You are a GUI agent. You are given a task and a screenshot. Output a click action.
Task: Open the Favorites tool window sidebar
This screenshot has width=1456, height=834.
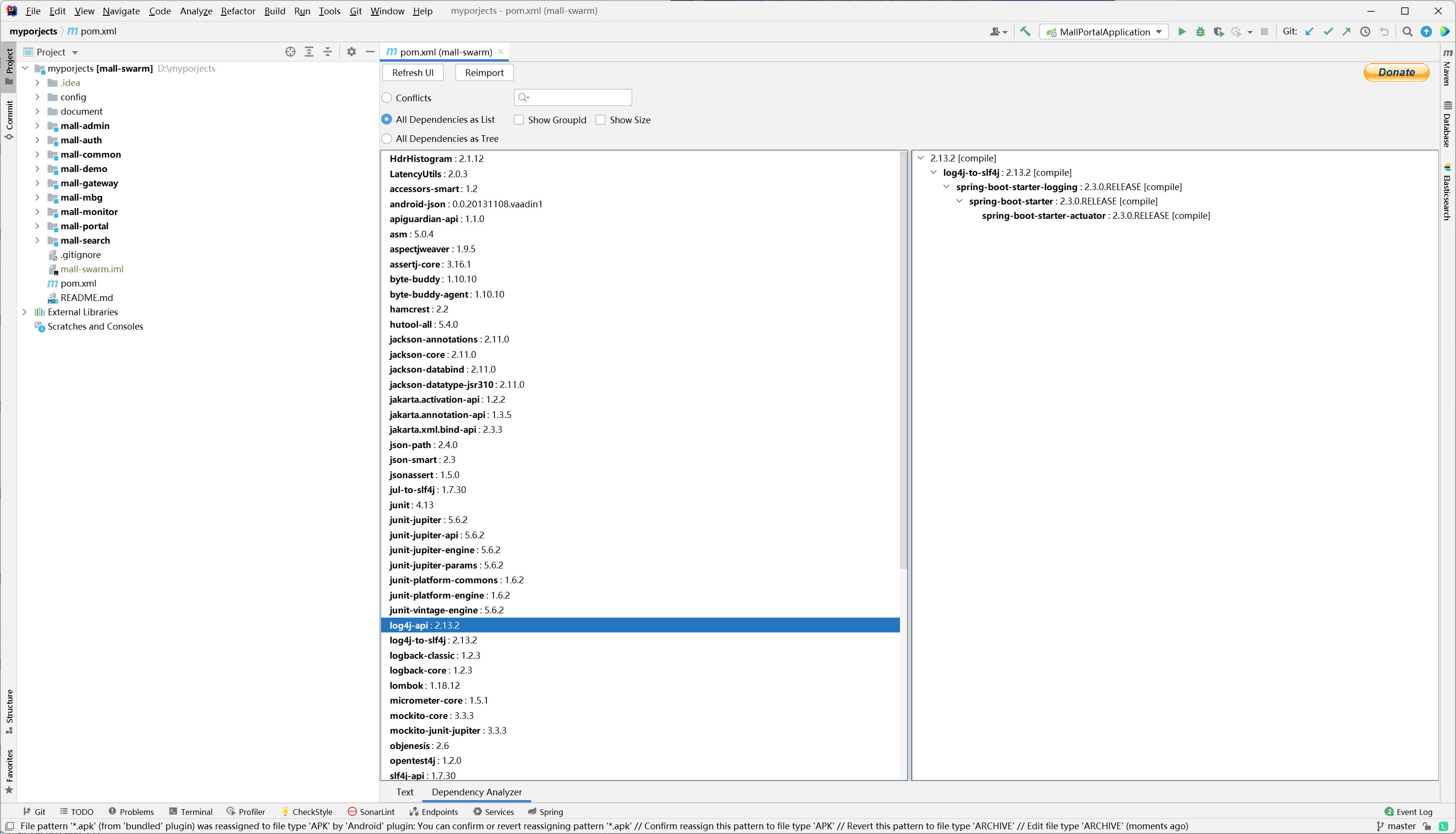tap(9, 771)
